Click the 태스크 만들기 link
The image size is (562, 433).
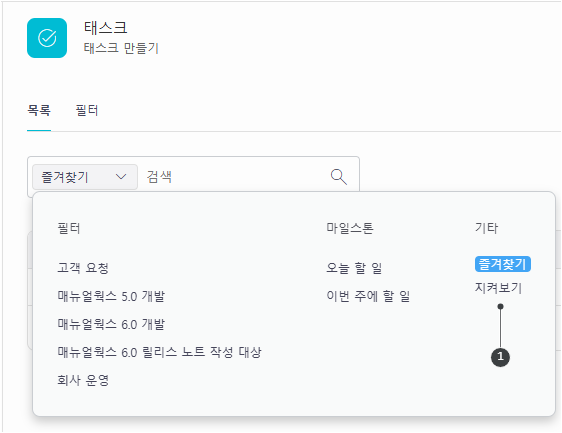[x=121, y=48]
